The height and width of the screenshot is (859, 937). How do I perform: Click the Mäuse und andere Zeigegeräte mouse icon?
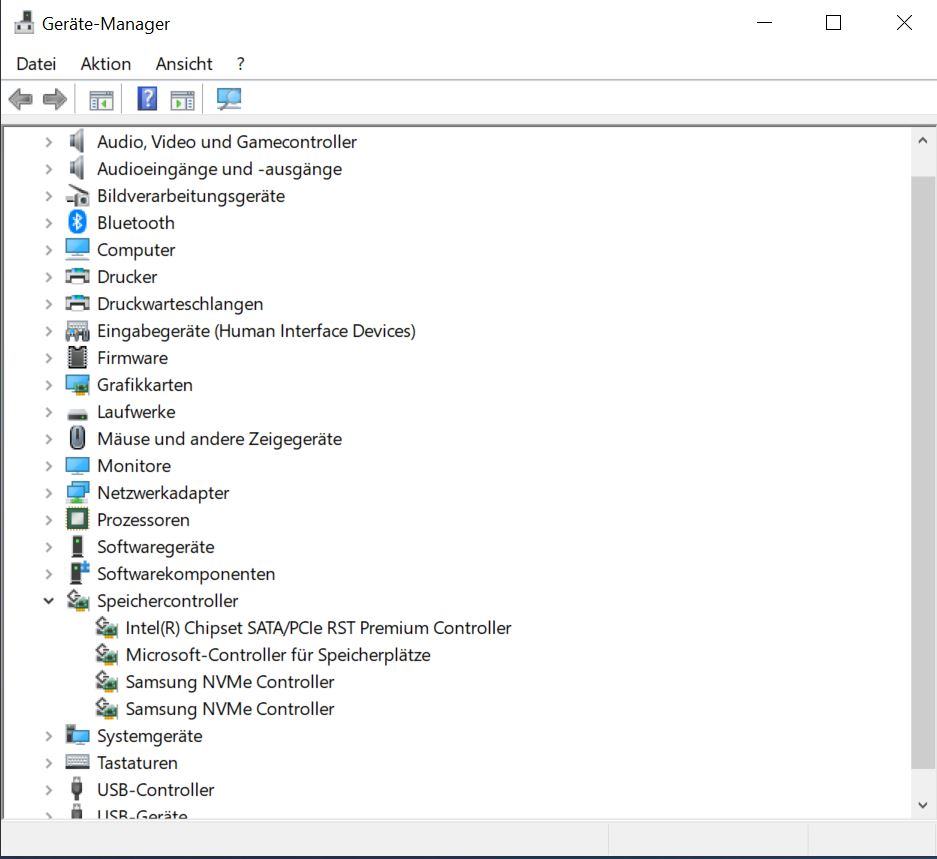pos(77,438)
